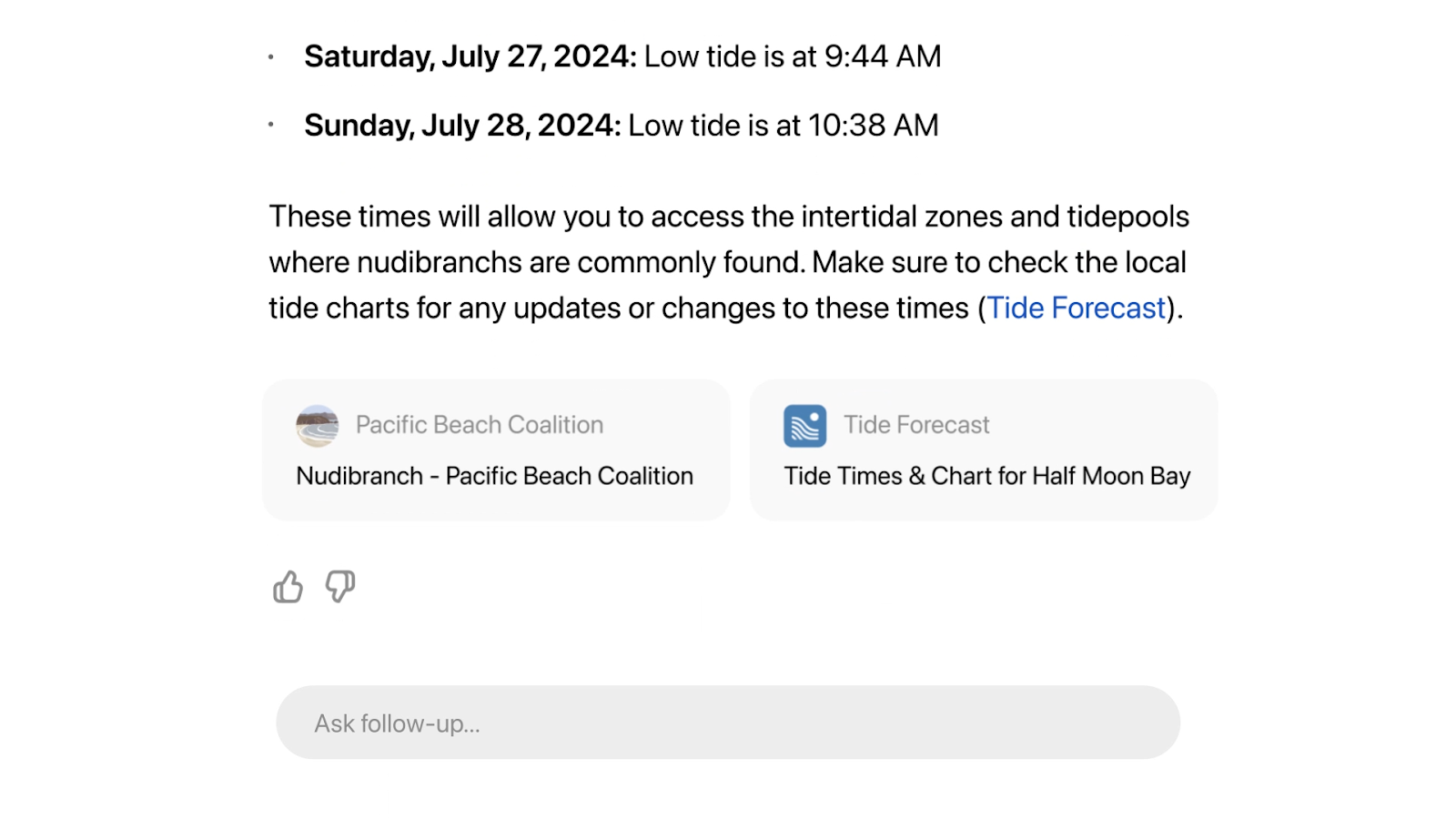Click the Saturday, July 27, 2024 heading

(470, 56)
